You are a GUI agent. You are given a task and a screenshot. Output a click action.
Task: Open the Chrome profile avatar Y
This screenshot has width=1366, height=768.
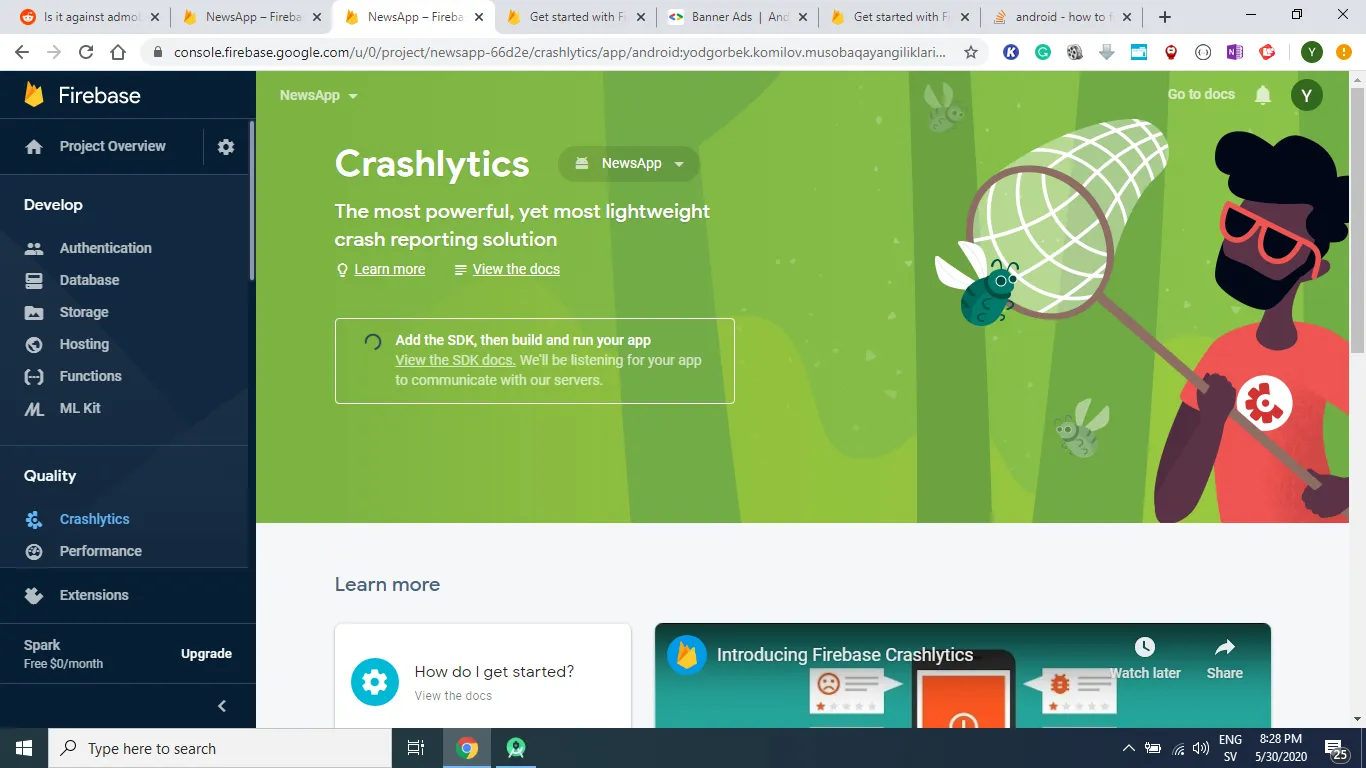tap(1311, 53)
